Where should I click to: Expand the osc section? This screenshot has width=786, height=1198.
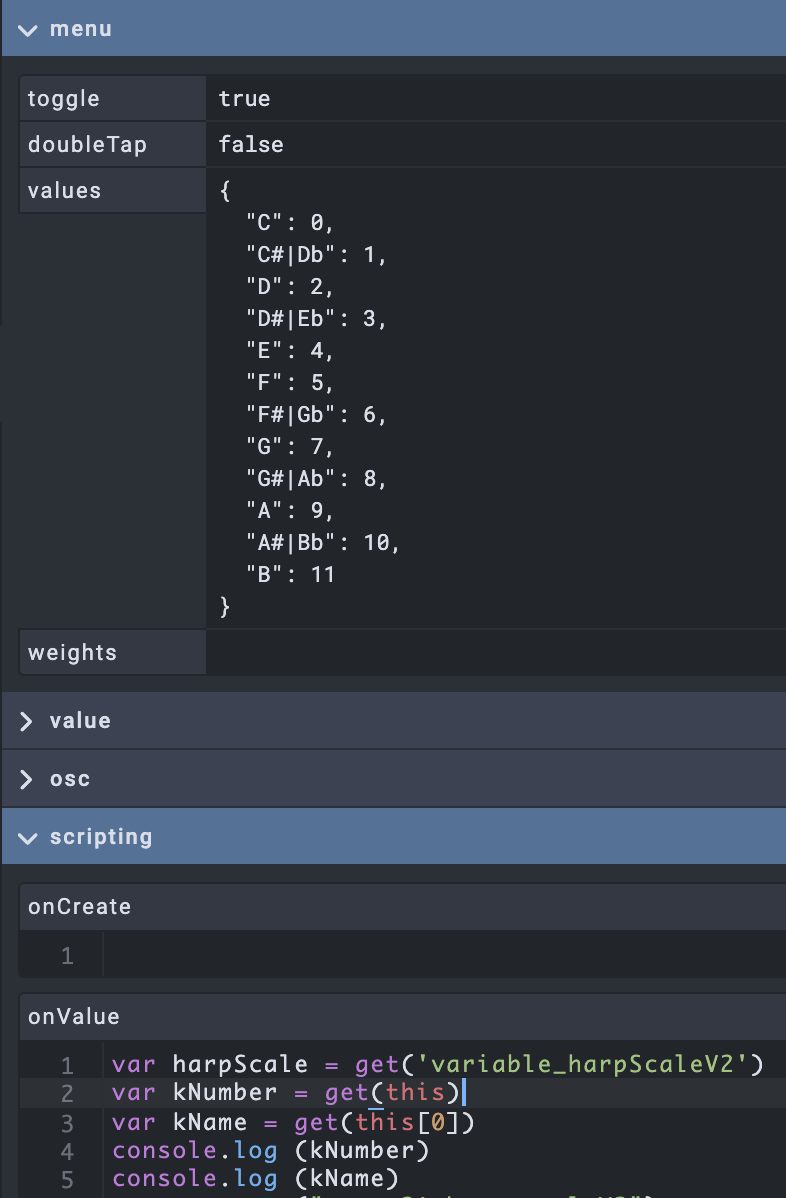click(70, 779)
